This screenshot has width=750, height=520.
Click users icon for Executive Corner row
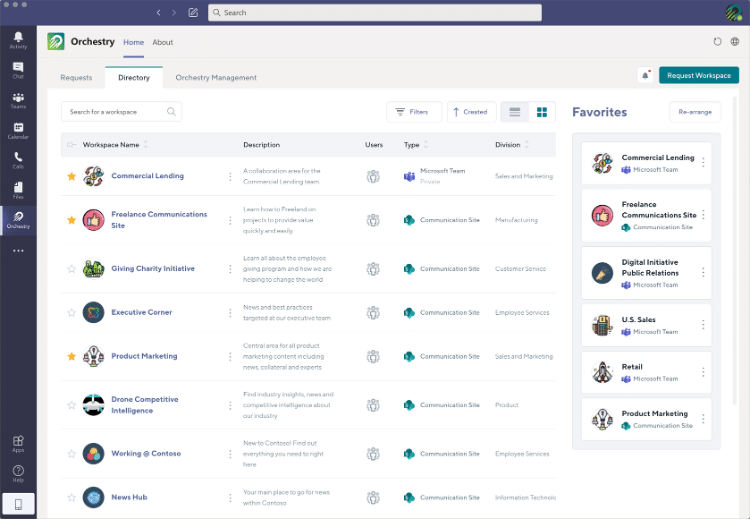tap(373, 312)
